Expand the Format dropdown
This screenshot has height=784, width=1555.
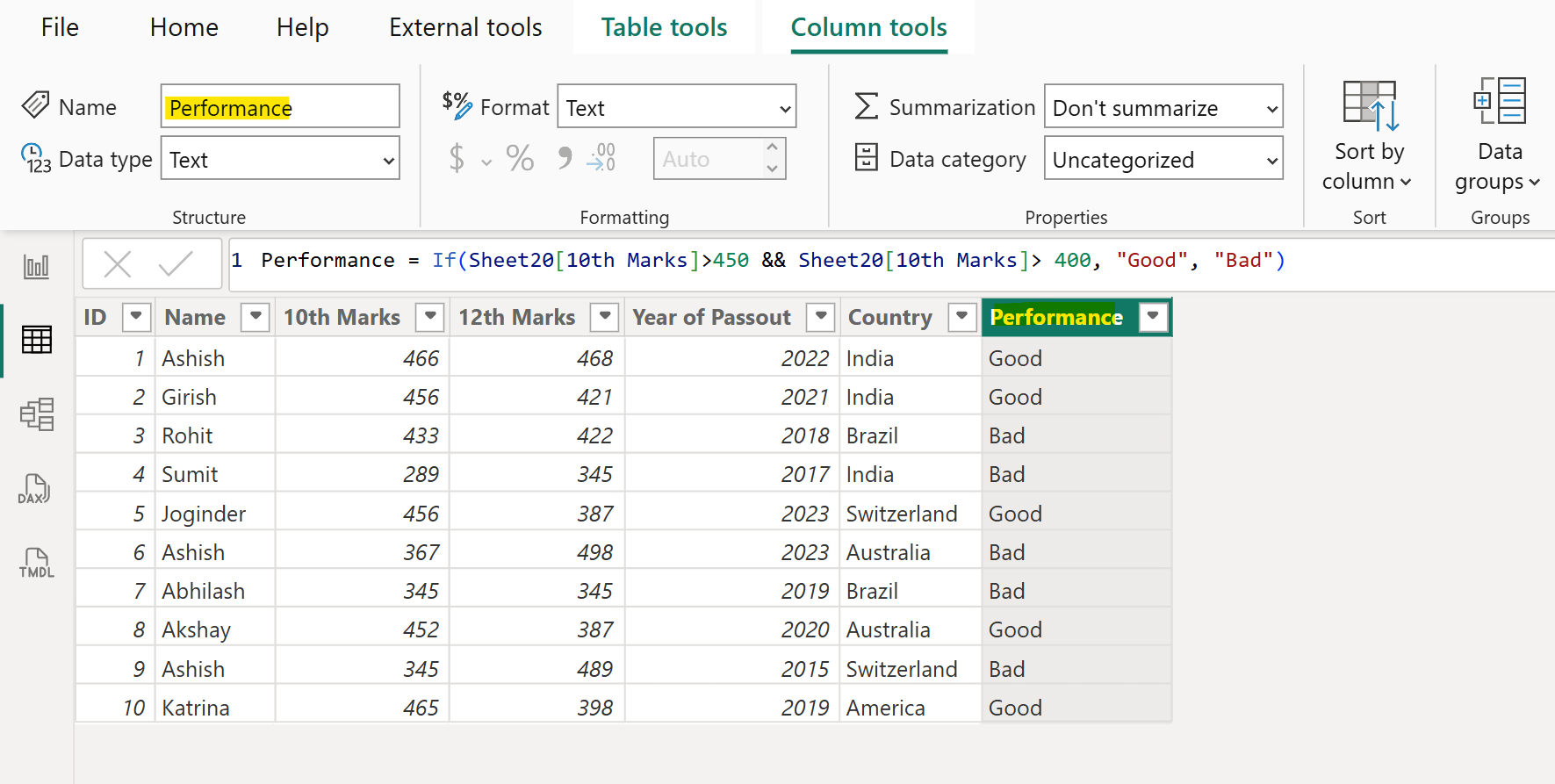pos(676,107)
